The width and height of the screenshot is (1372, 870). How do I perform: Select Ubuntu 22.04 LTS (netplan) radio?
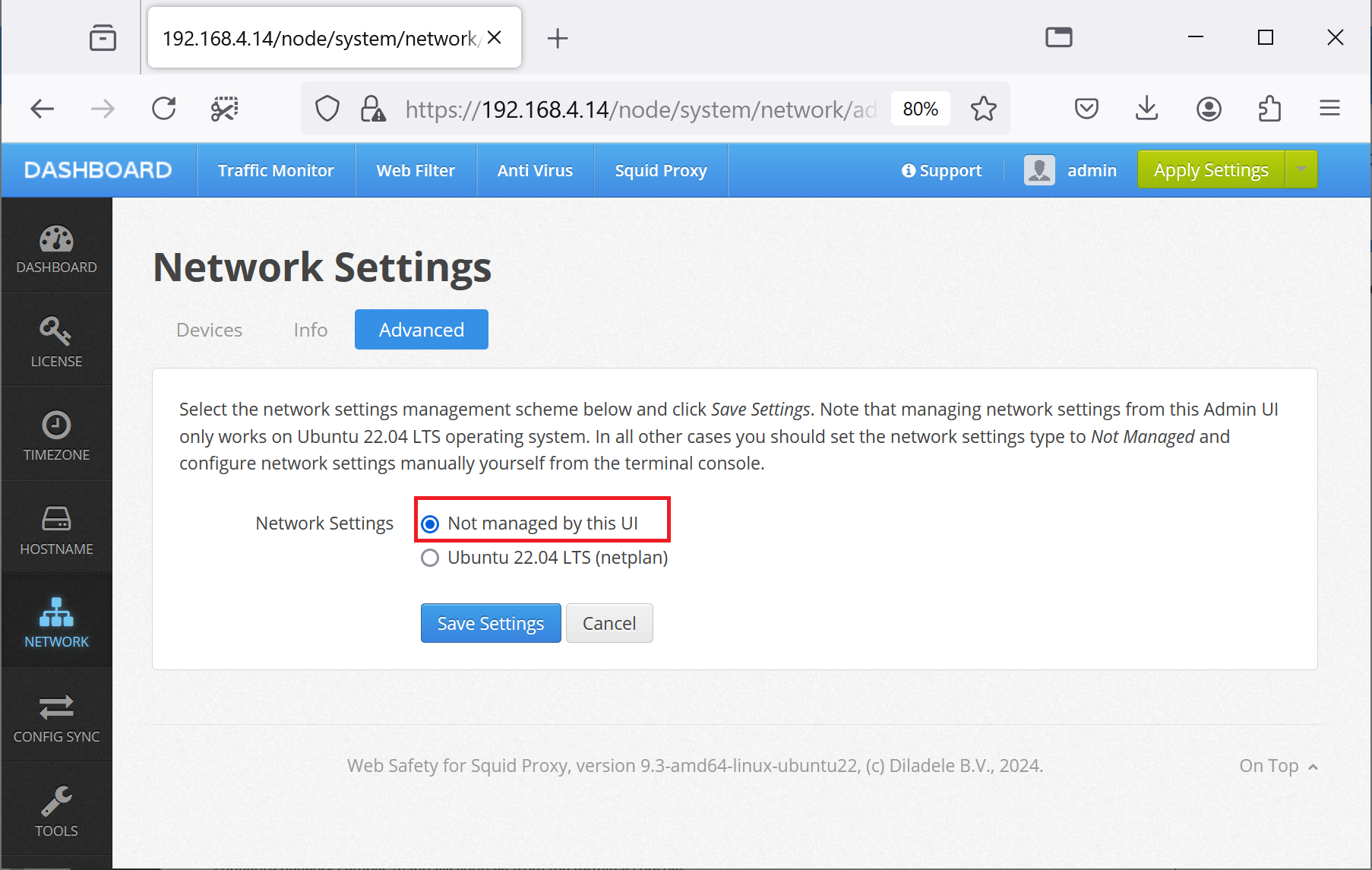pyautogui.click(x=430, y=558)
